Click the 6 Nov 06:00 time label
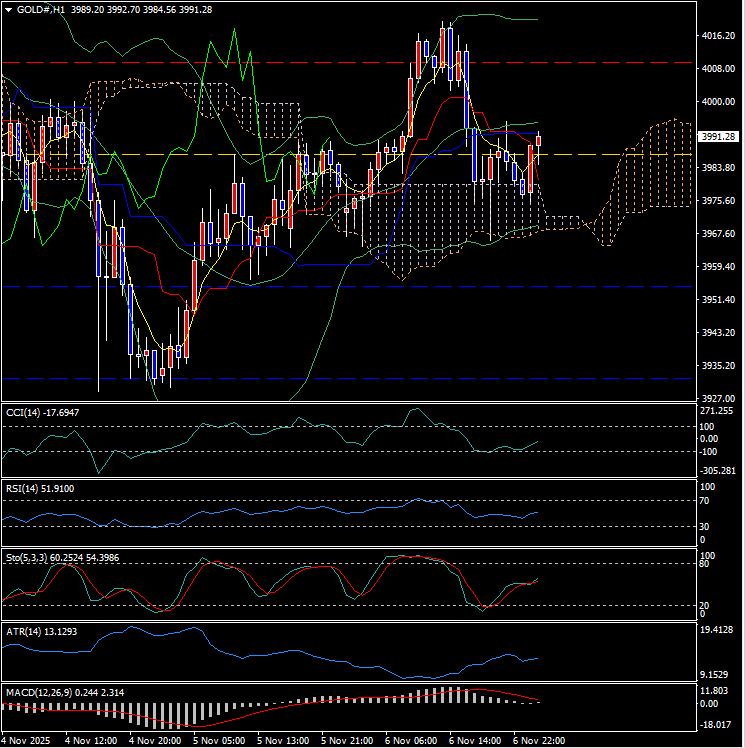 click(x=411, y=741)
